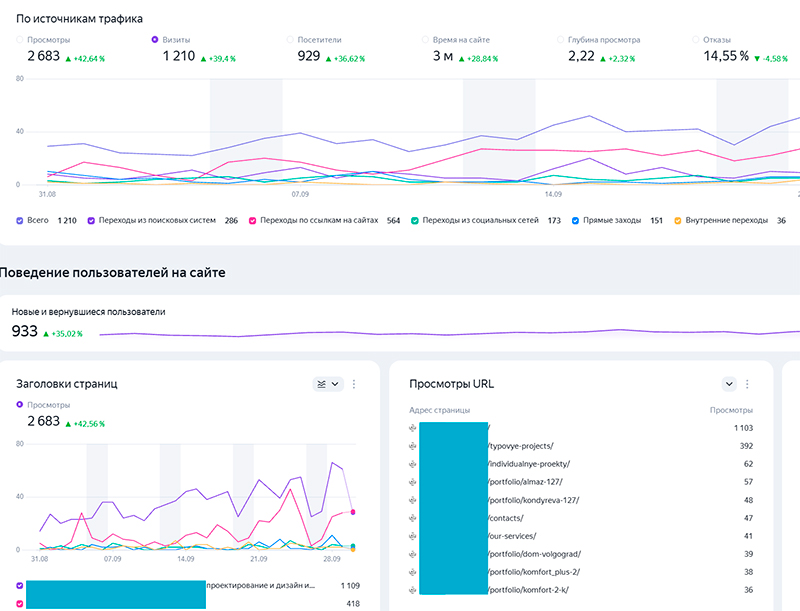Click link icon beside /typovye-projects/ row
The height and width of the screenshot is (611, 800).
(413, 446)
